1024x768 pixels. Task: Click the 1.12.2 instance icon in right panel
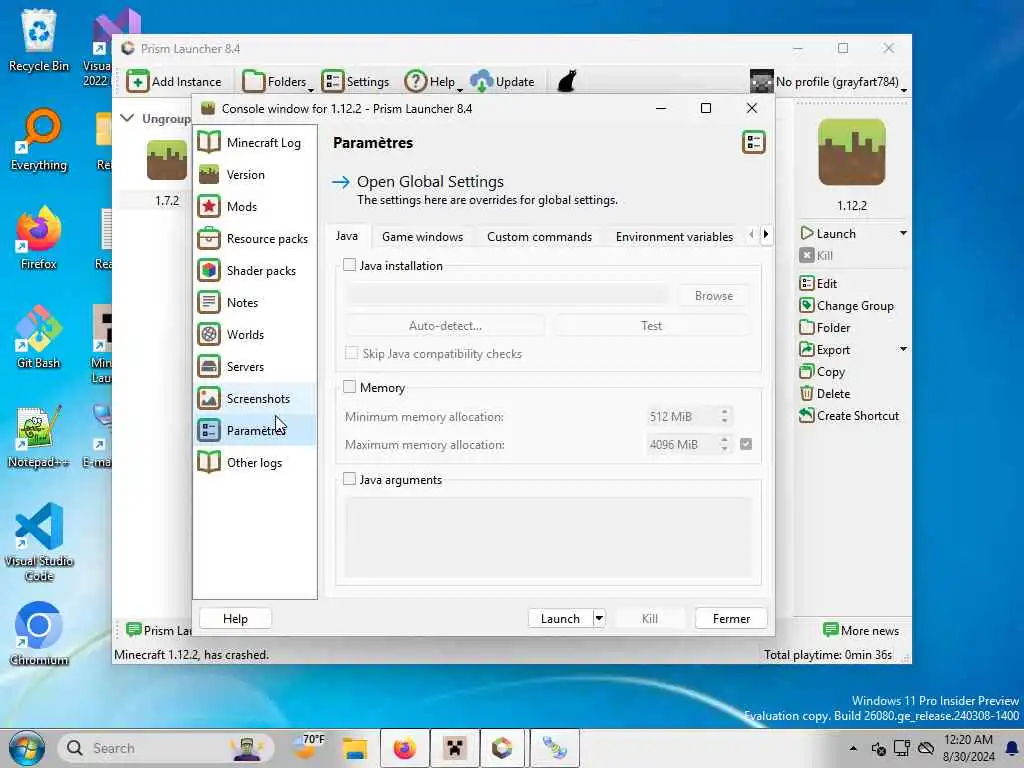tap(852, 152)
